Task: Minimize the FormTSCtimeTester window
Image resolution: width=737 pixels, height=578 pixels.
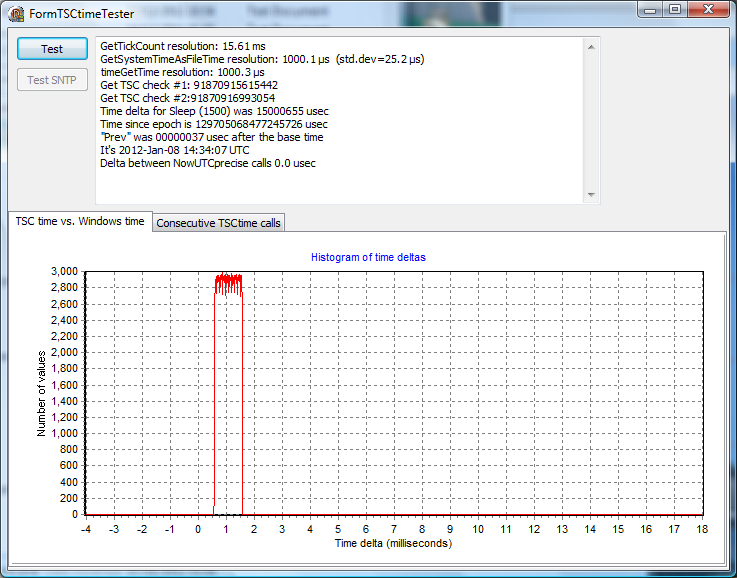Action: (650, 9)
